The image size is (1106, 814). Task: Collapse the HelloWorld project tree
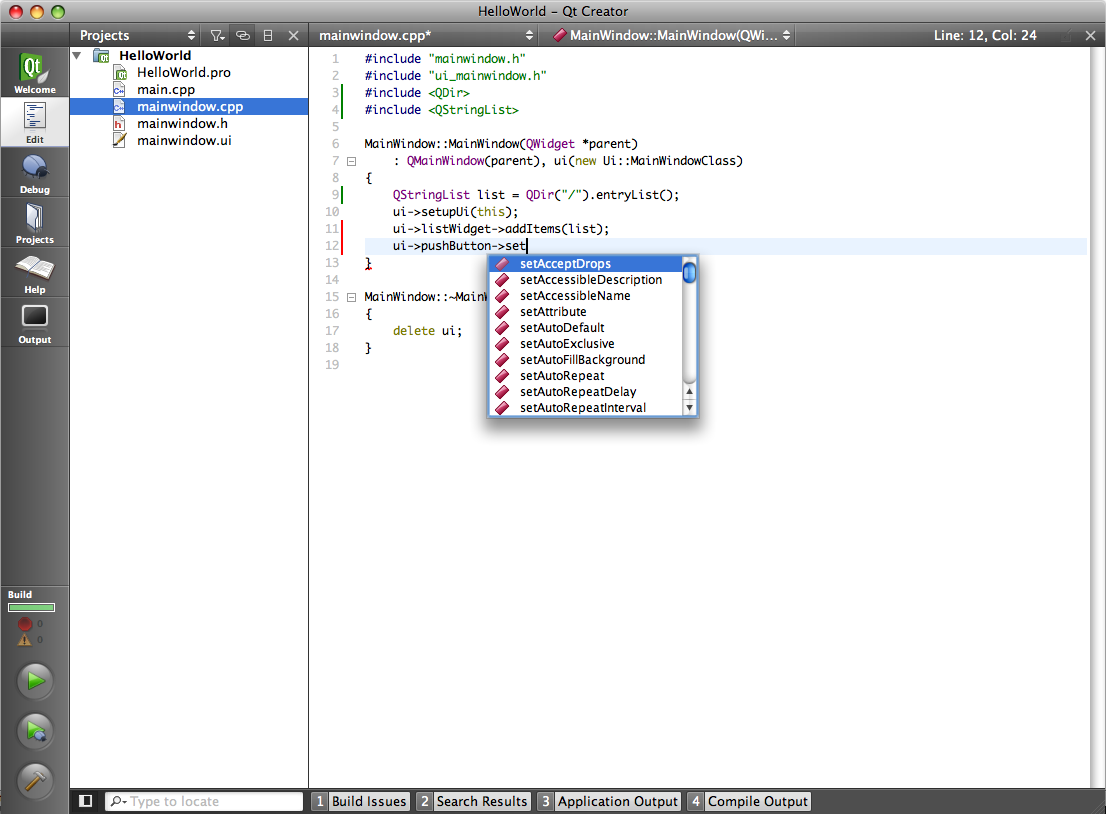tap(77, 56)
